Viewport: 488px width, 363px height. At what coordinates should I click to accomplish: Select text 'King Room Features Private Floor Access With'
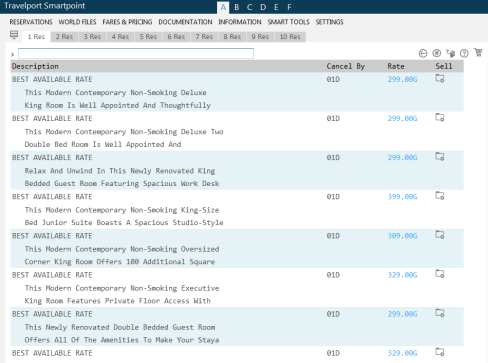117,301
